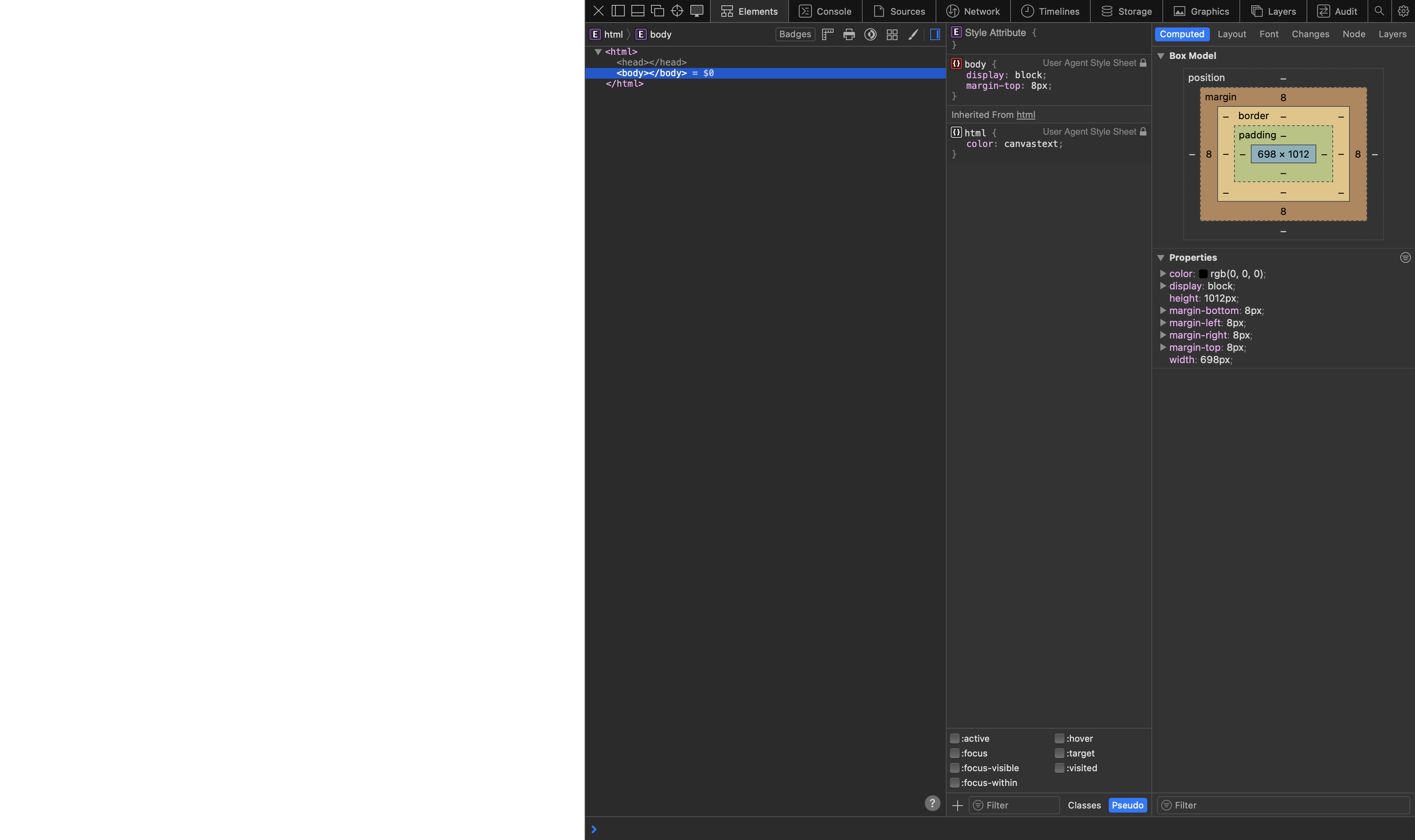Enable the :visited pseudo-state
The width and height of the screenshot is (1415, 840).
[1059, 768]
